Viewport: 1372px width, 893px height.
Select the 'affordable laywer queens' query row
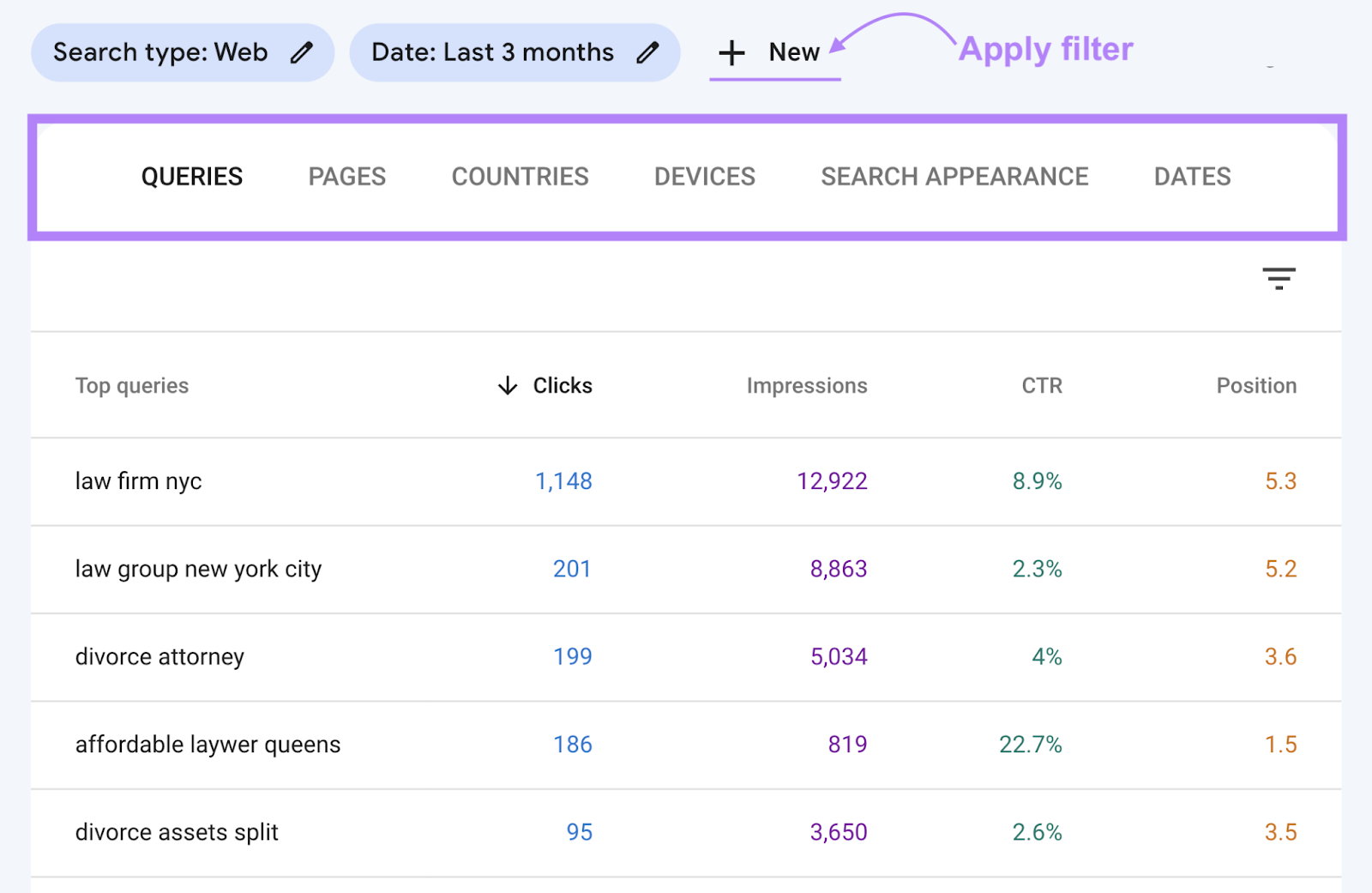coord(208,745)
